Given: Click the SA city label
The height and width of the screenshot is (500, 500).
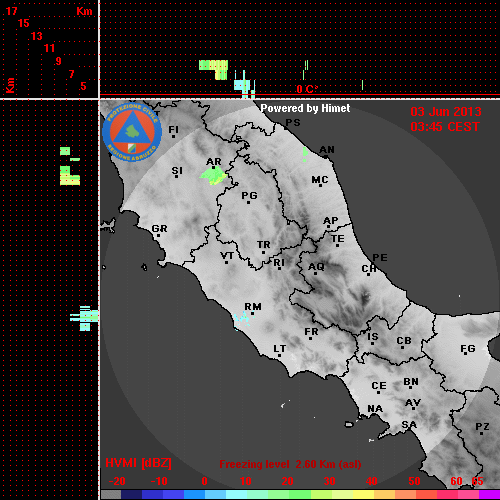Looking at the screenshot, I should (409, 425).
